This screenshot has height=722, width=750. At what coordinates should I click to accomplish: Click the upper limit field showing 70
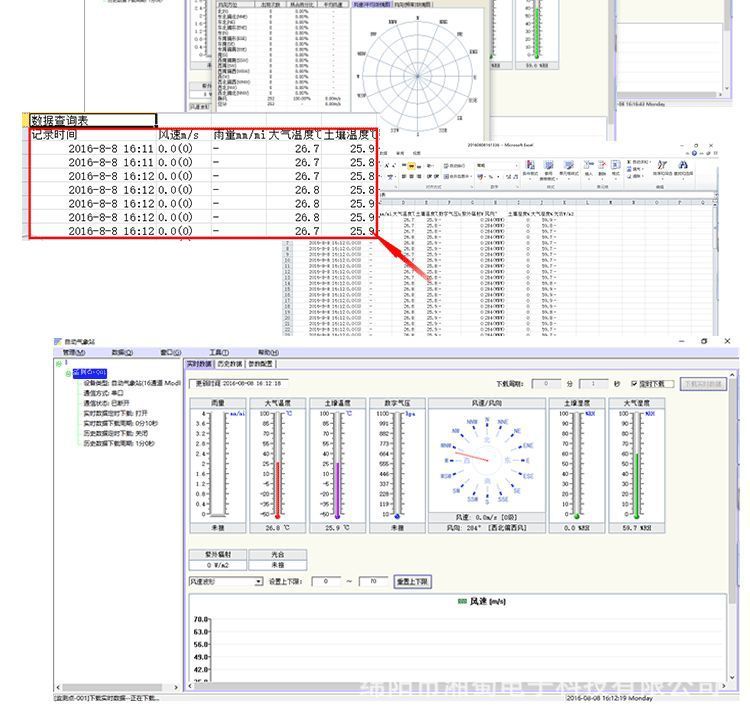coord(373,581)
